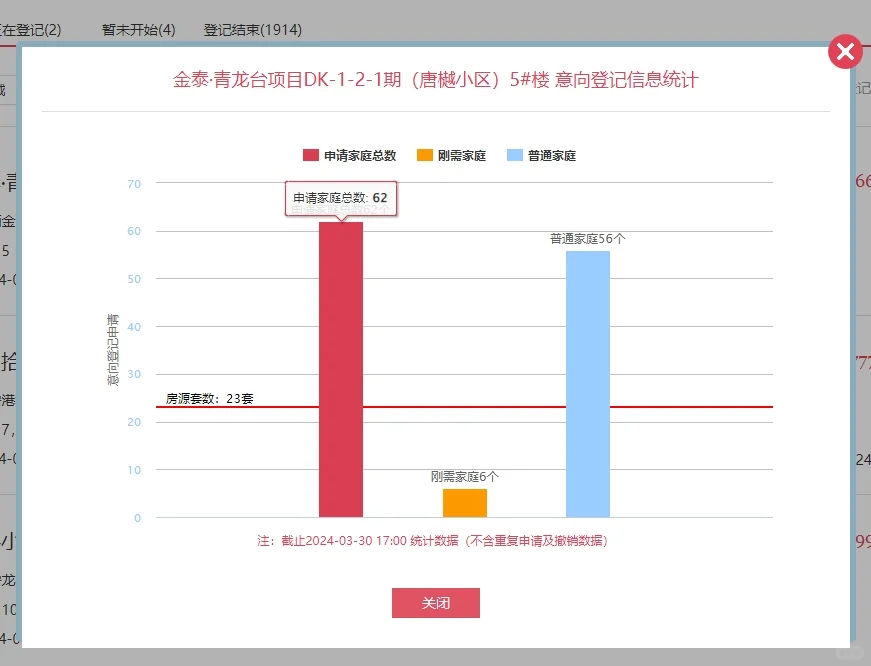Switch to the 暂未开始(4) tab
This screenshot has height=666, width=871.
click(x=139, y=30)
